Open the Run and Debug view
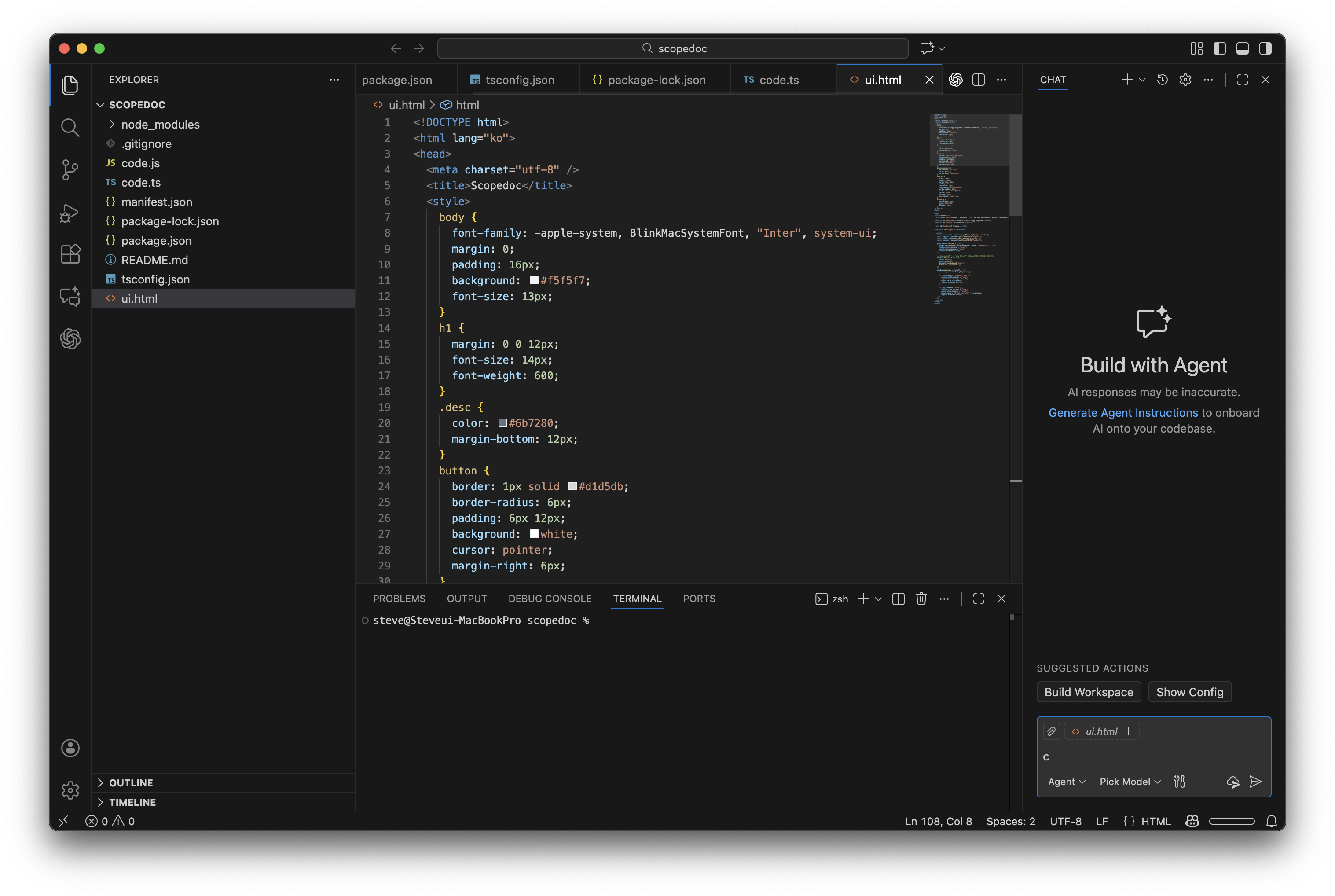Viewport: 1335px width, 896px height. [x=70, y=213]
